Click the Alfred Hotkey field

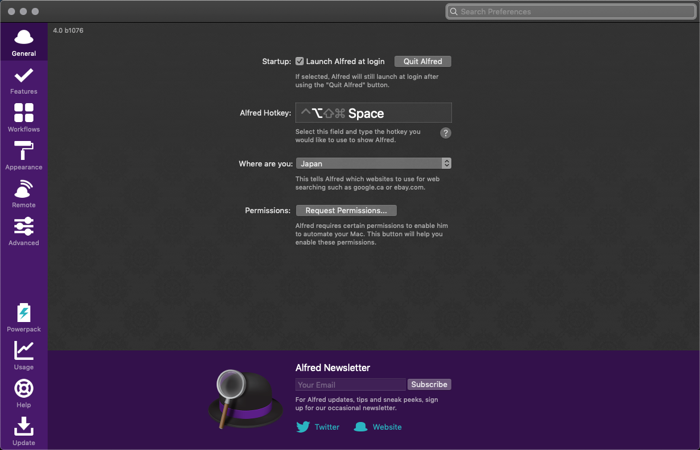[373, 113]
